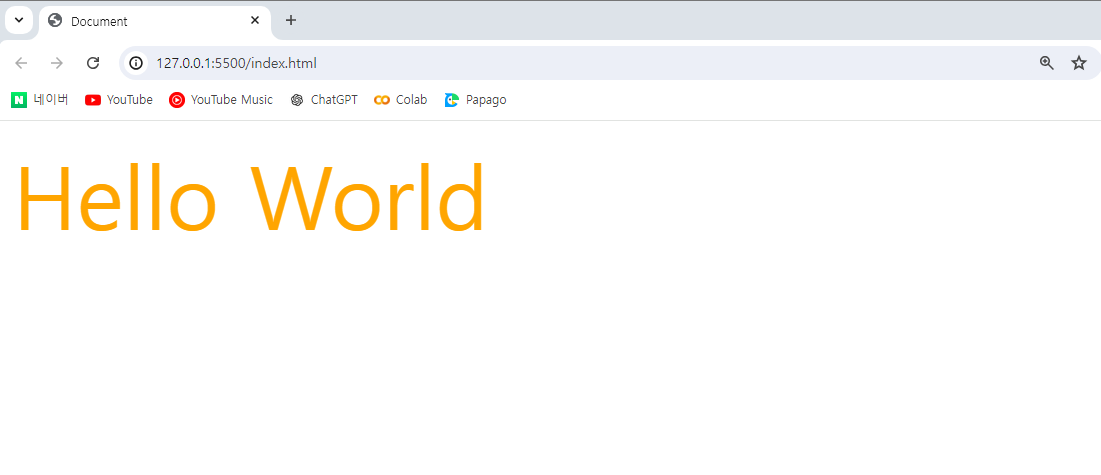This screenshot has width=1101, height=475.
Task: Open the YouTube Music bookmark
Action: [221, 100]
